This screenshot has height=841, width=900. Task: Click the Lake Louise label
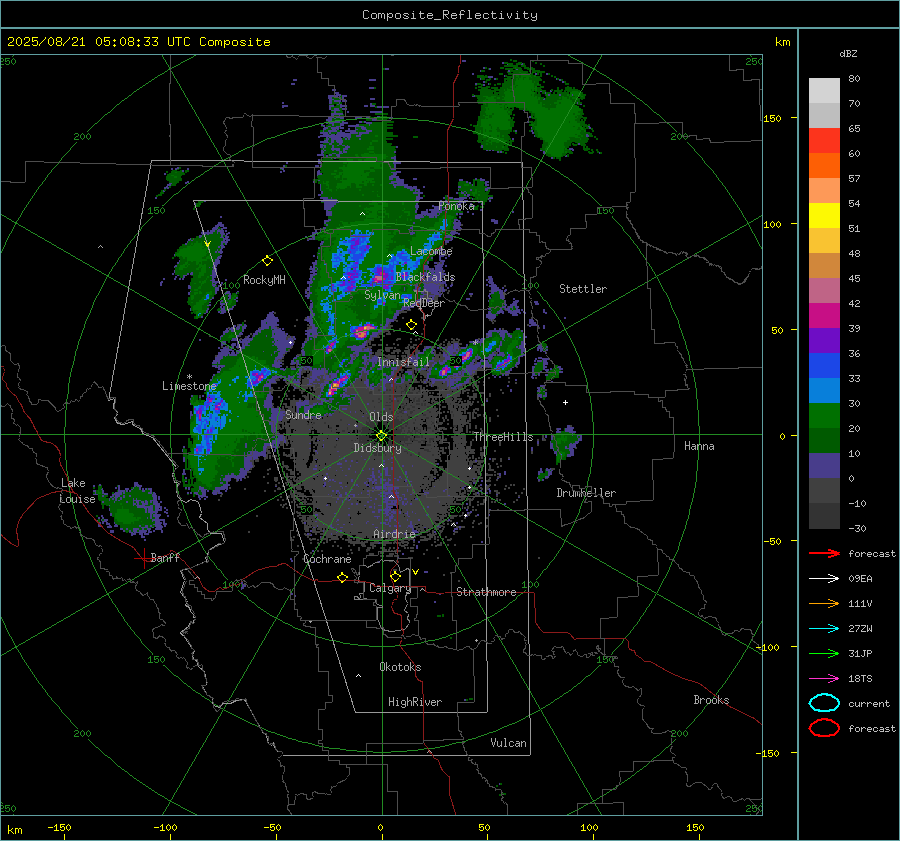click(77, 491)
